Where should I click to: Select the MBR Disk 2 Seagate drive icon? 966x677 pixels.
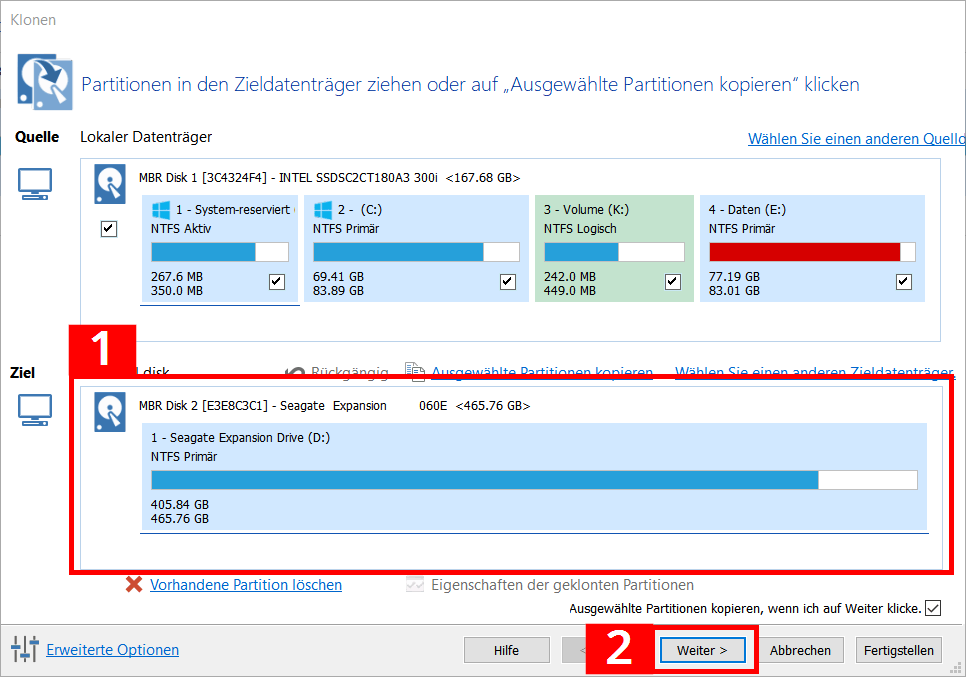(x=110, y=411)
